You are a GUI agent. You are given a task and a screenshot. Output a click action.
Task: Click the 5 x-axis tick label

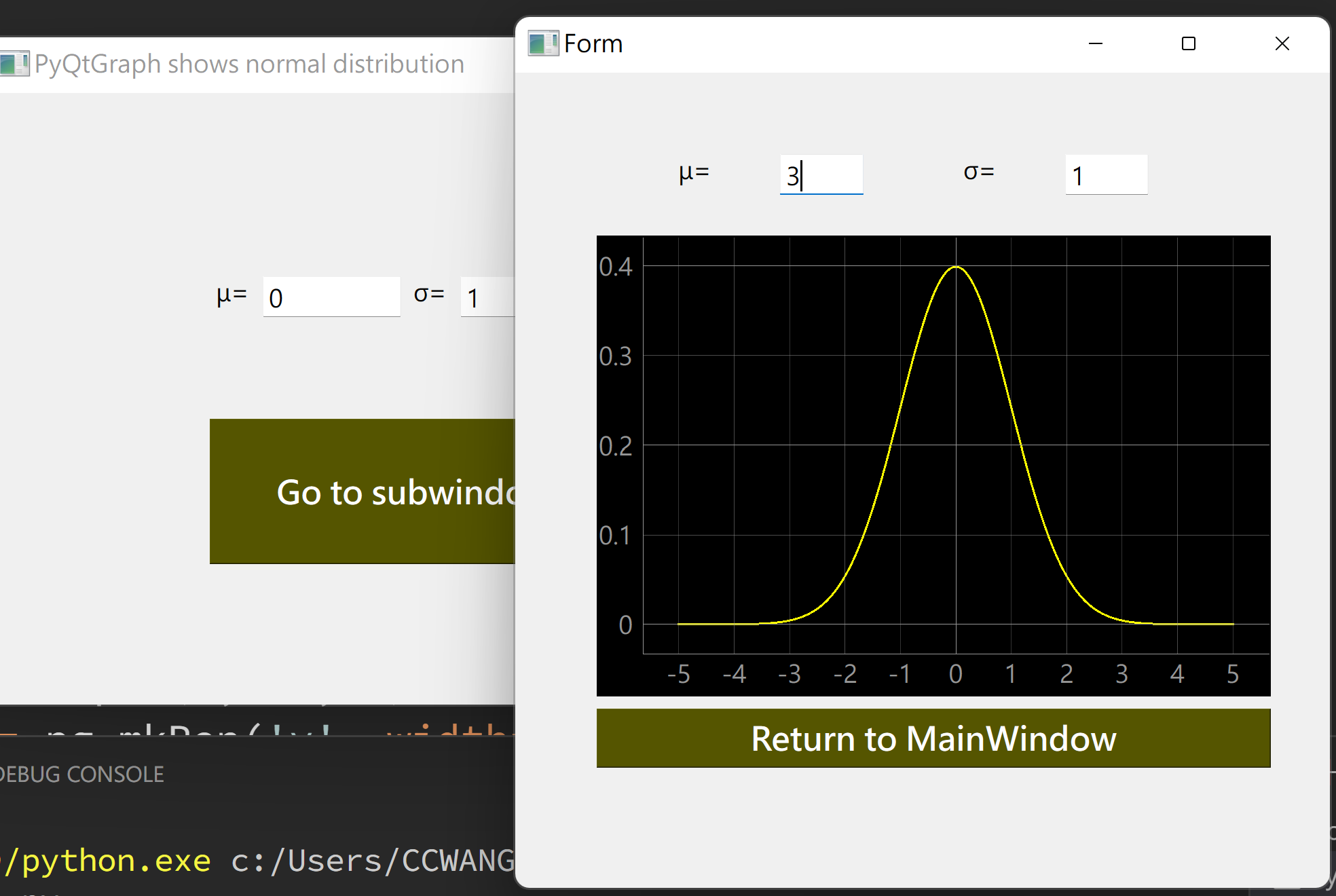point(1232,674)
